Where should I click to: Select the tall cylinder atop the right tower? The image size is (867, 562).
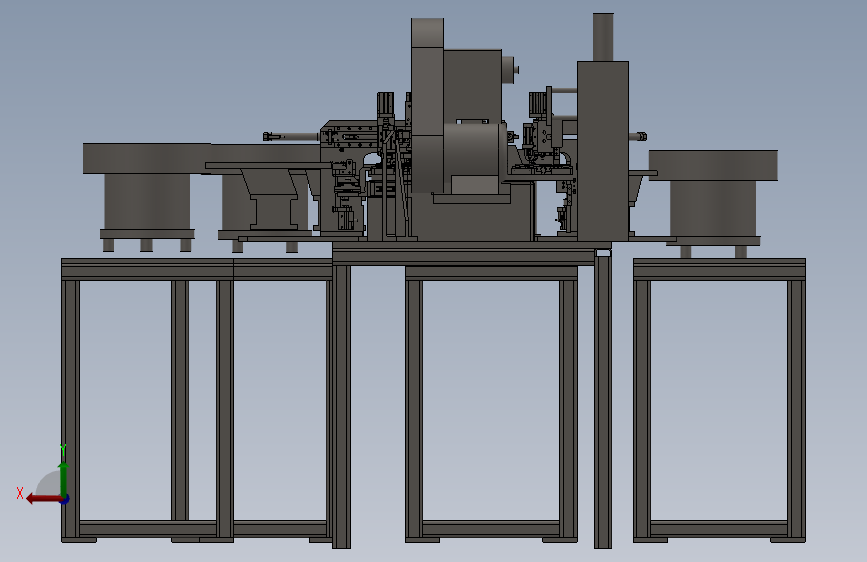point(603,37)
